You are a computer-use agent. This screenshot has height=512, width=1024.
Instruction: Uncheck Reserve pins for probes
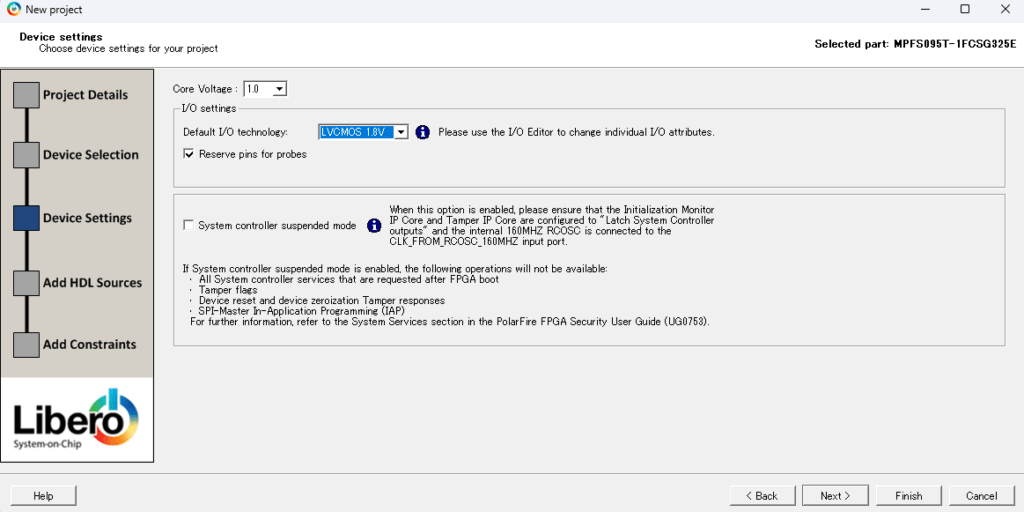point(189,154)
